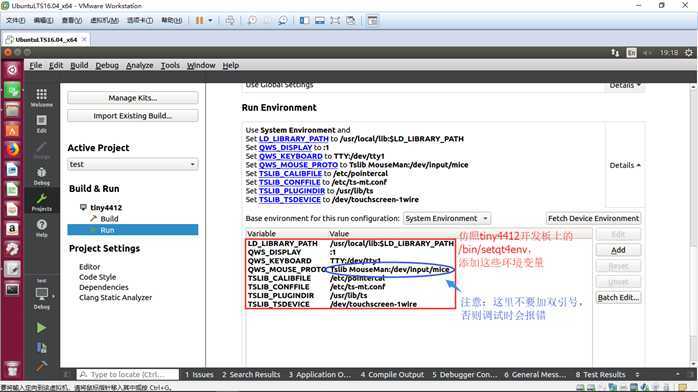
Task: Click the VMware pause virtual machine icon
Action: [x=199, y=20]
